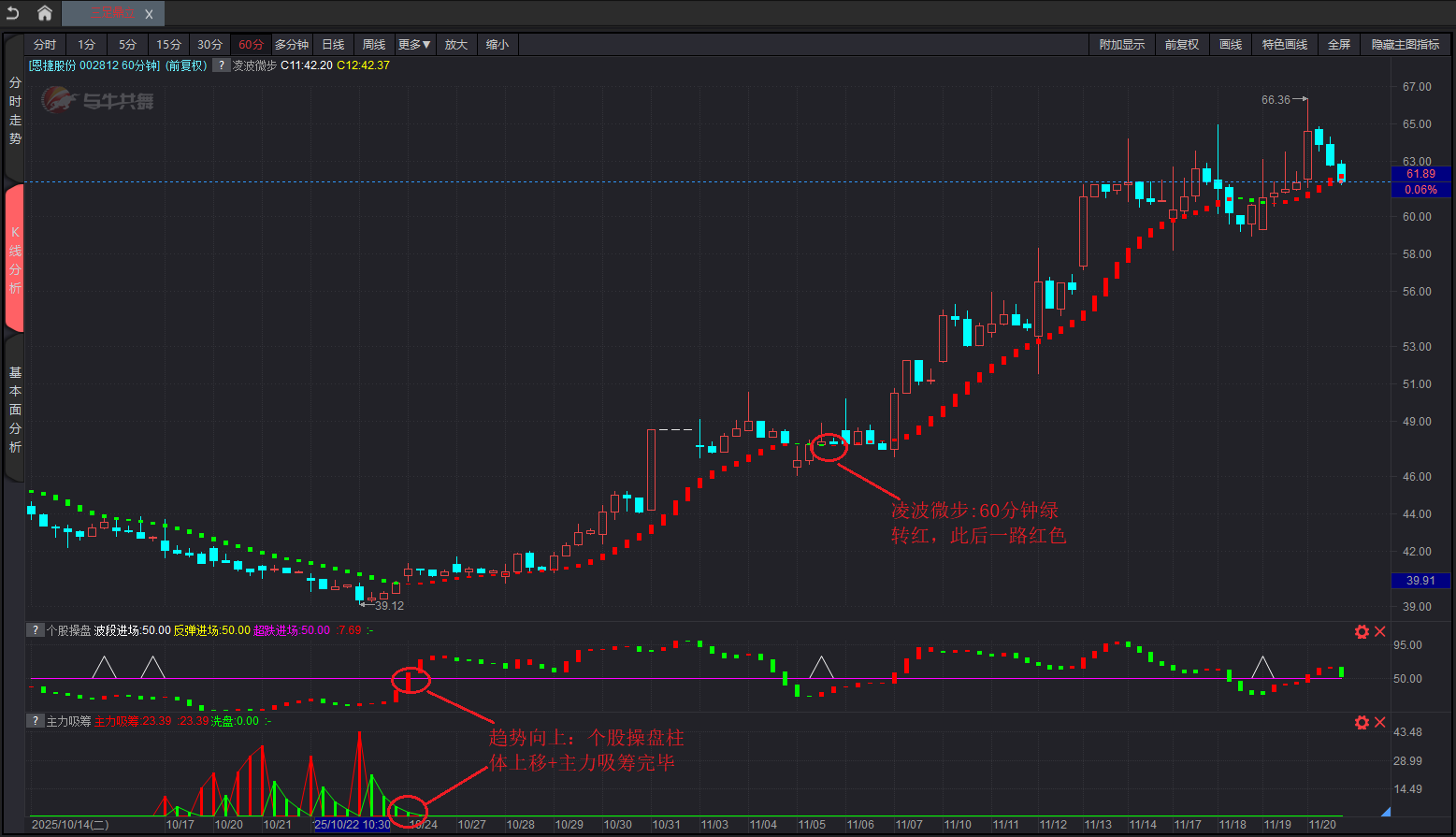Select the 基本面分析 side tab
The height and width of the screenshot is (837, 1456).
(15, 410)
